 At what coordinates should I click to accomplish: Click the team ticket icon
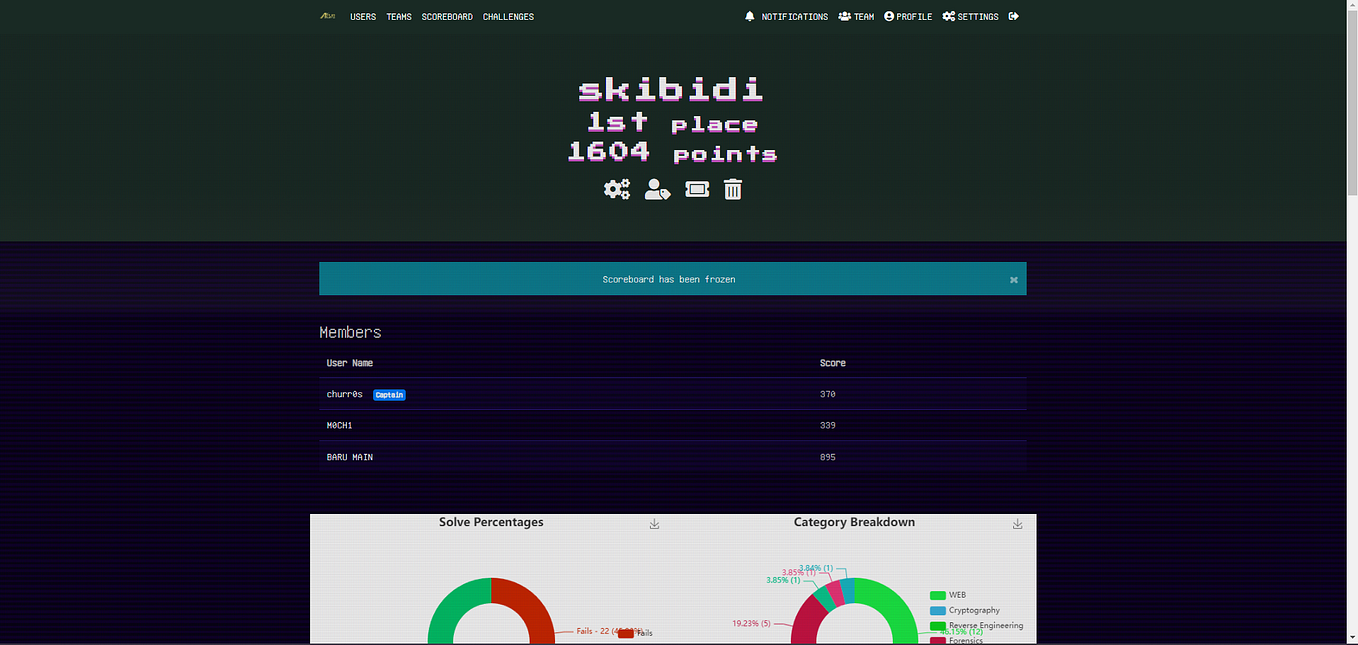pyautogui.click(x=696, y=189)
